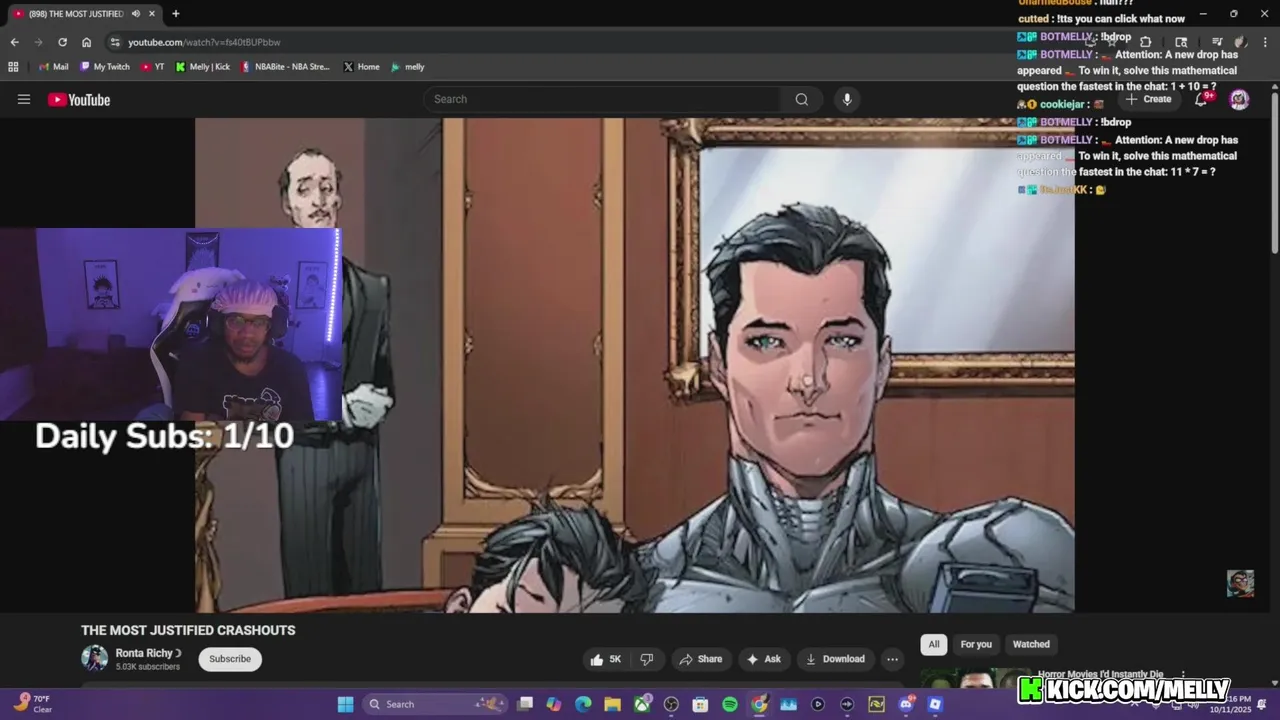Open Chrome from the taskbar

[759, 704]
